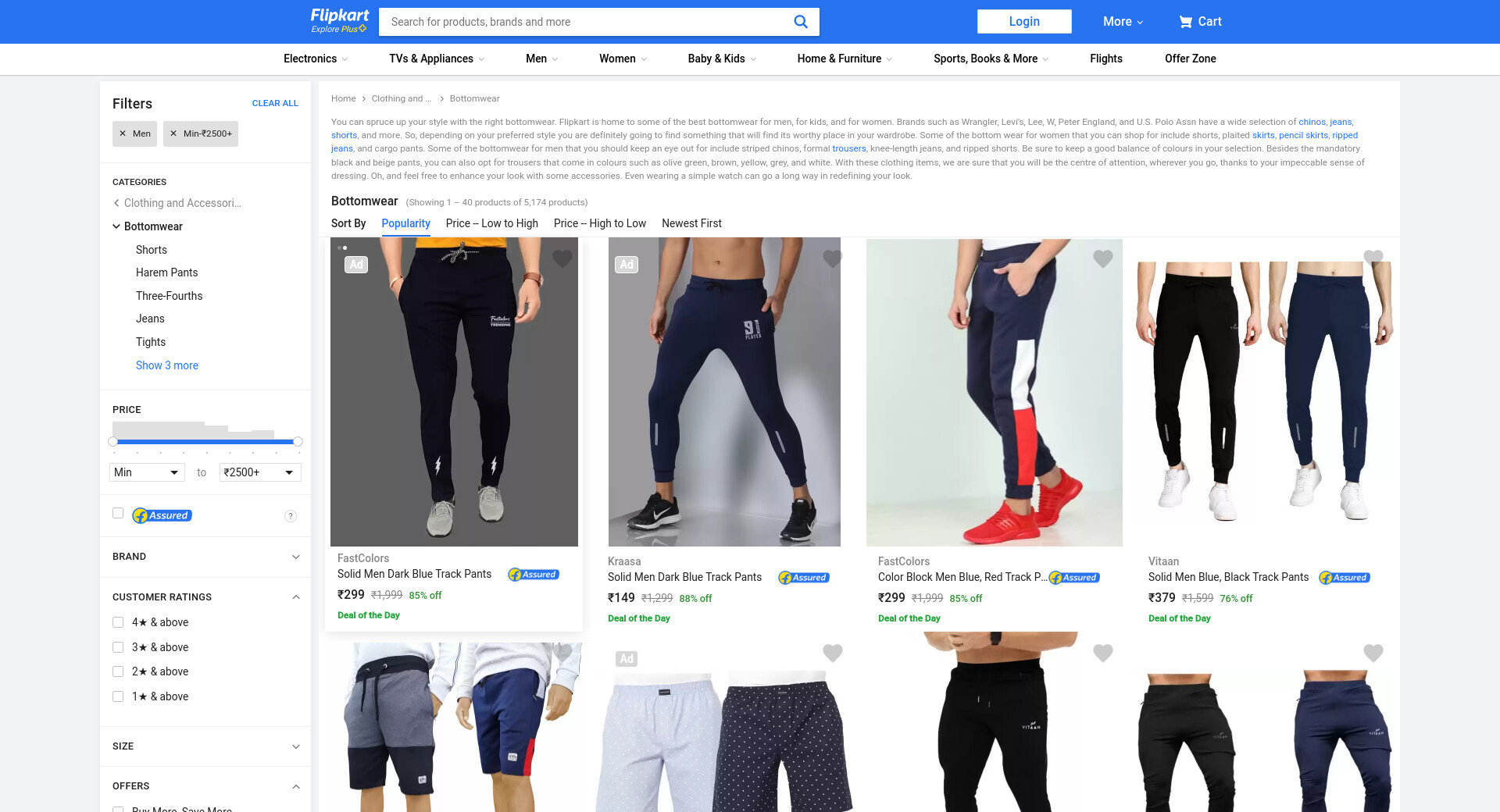The width and height of the screenshot is (1500, 812).
Task: Click the Flipkart Explore Plus logo
Action: coord(340,21)
